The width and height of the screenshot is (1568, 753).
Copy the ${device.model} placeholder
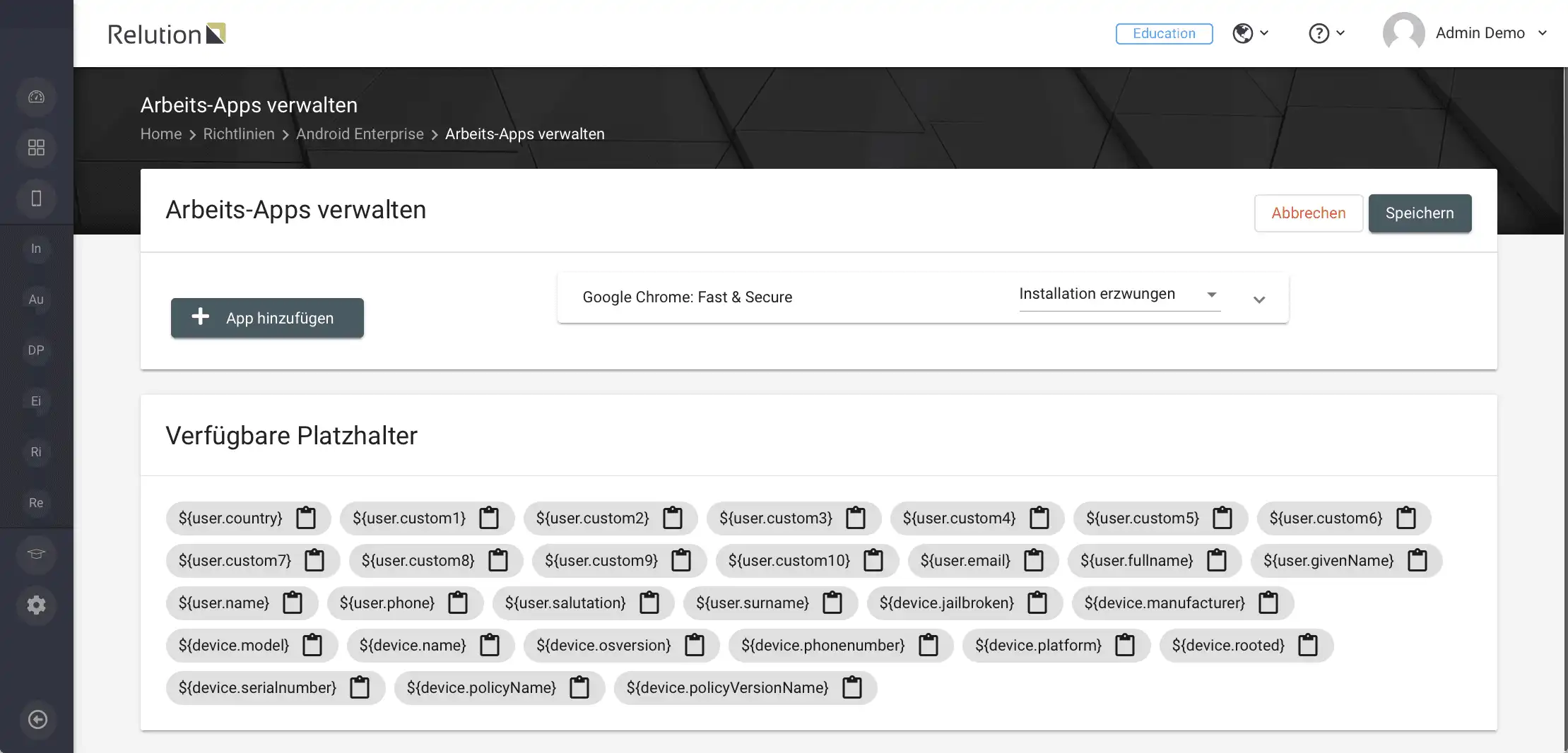312,645
